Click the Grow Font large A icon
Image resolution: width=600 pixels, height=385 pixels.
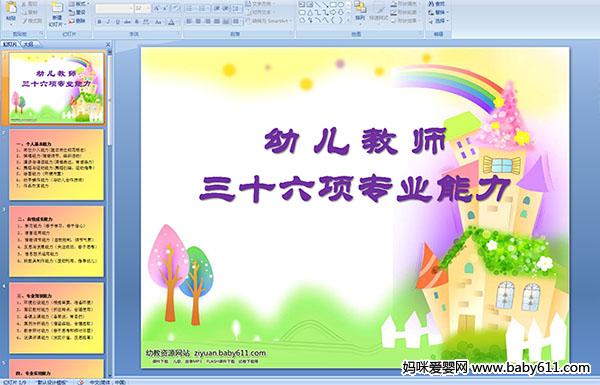click(x=157, y=8)
